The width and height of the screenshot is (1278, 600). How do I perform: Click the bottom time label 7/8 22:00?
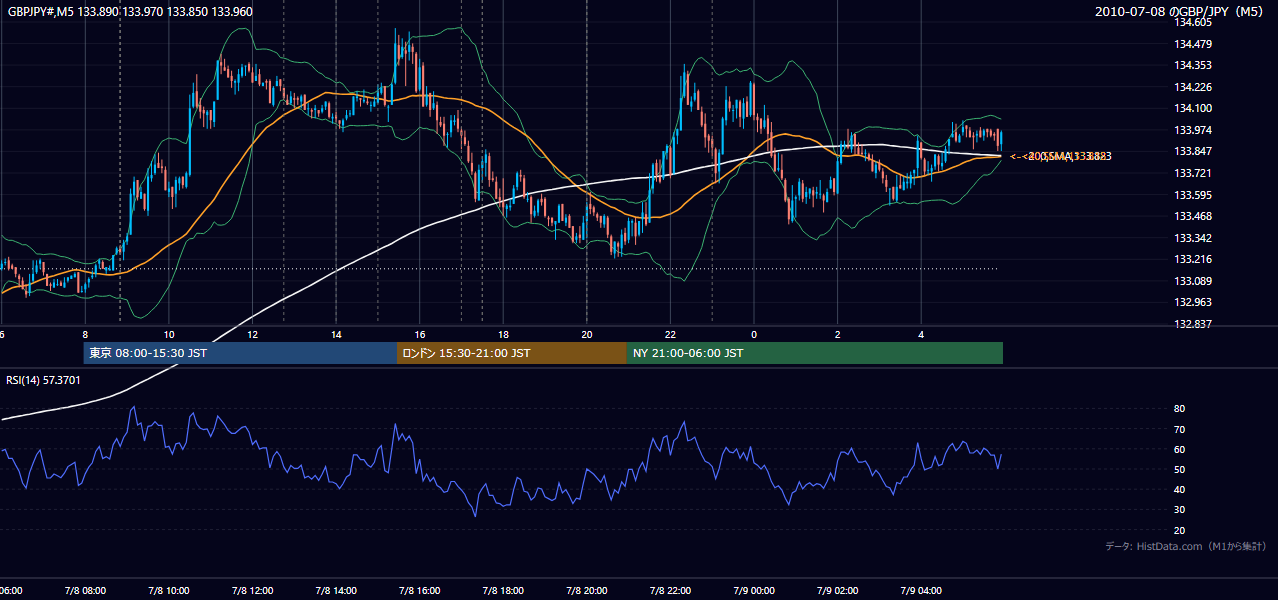[670, 591]
